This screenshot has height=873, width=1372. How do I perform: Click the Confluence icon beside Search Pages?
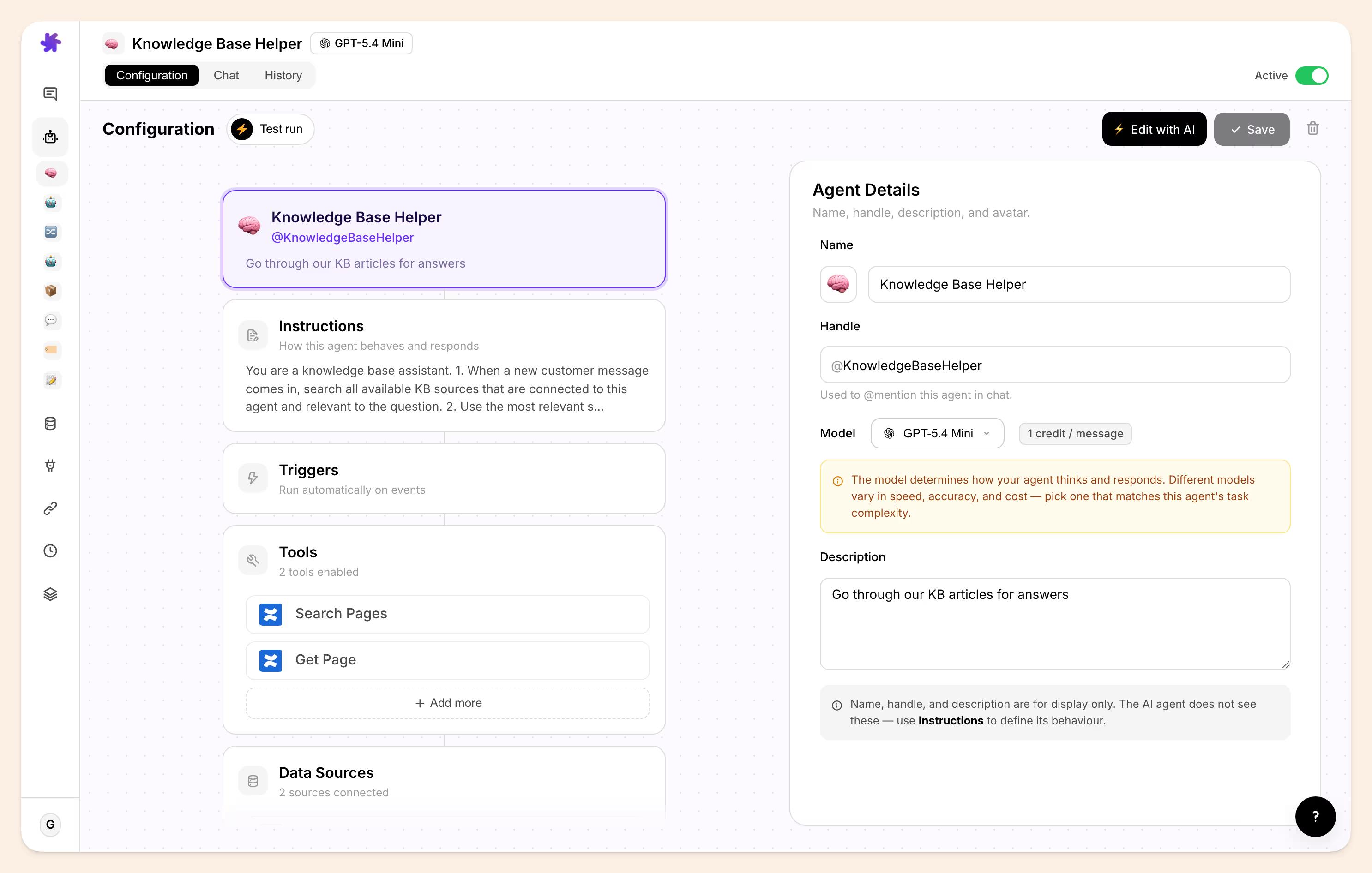270,615
